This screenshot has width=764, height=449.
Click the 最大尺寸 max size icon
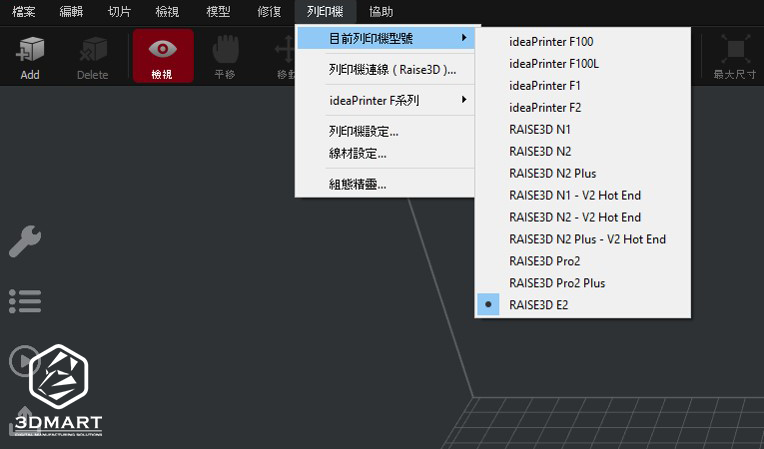point(735,56)
